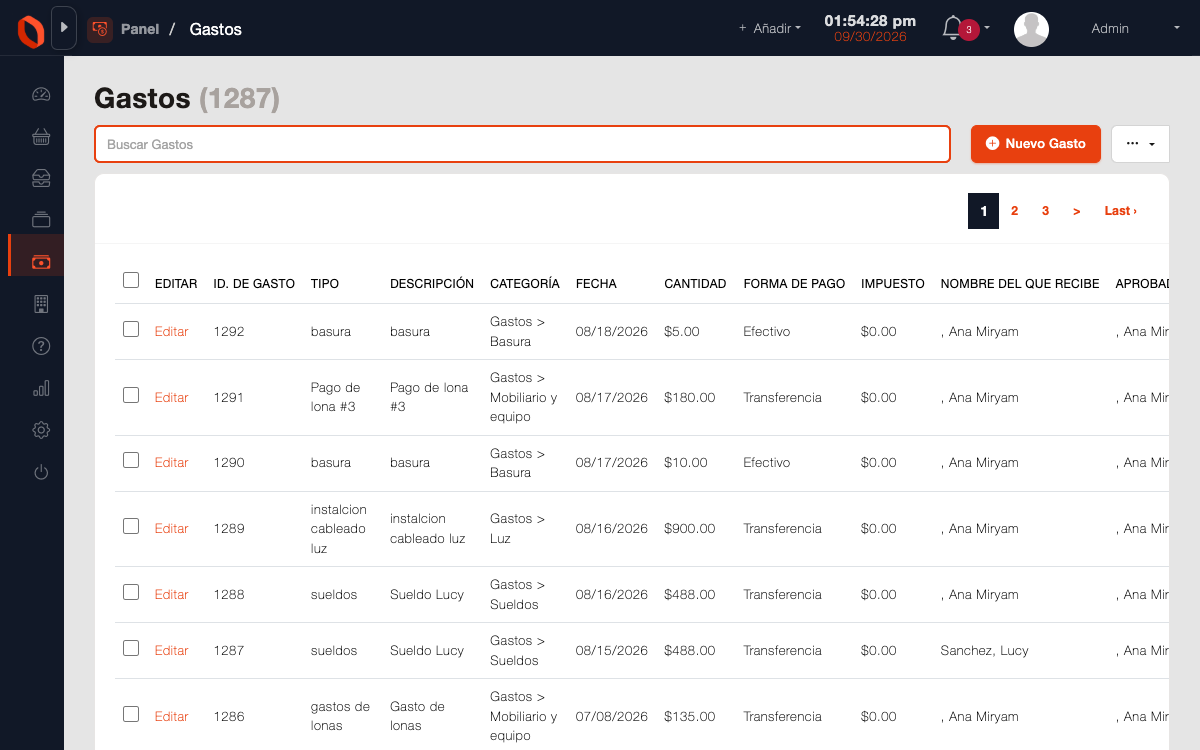Click Editar for expense 1290
This screenshot has width=1200, height=750.
click(171, 462)
